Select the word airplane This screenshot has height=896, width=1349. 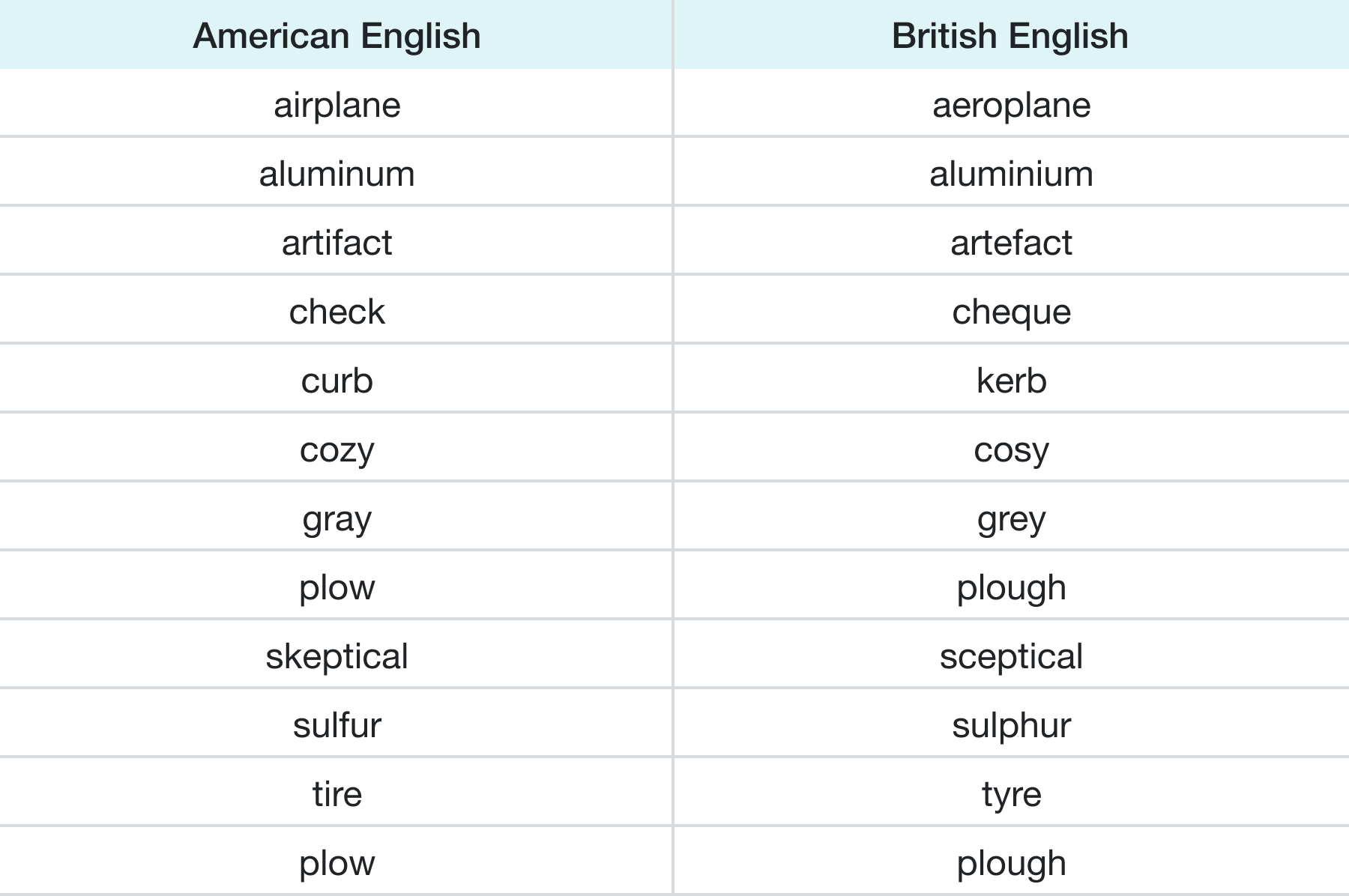coord(337,105)
